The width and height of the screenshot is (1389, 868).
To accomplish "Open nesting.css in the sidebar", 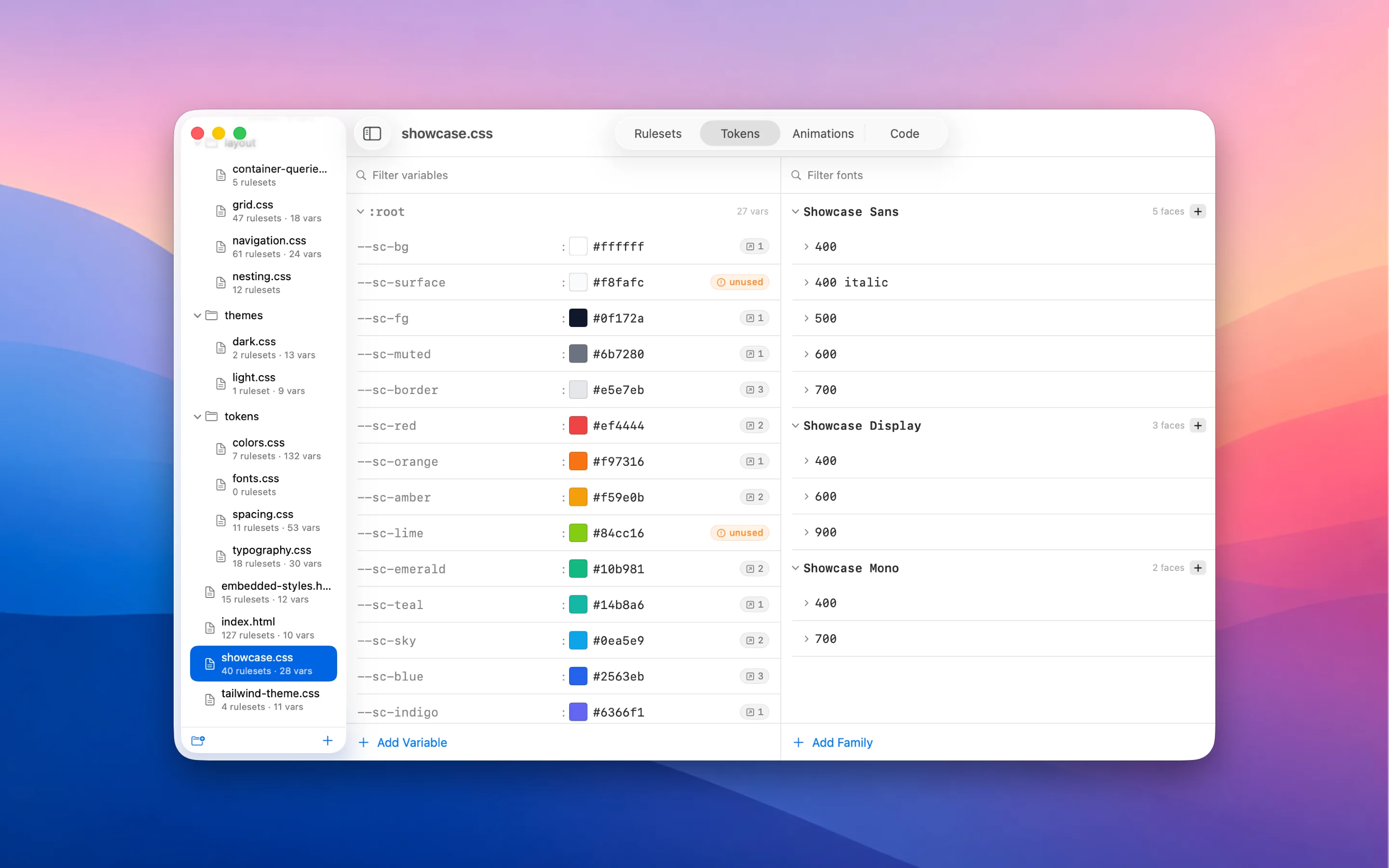I will [x=263, y=283].
